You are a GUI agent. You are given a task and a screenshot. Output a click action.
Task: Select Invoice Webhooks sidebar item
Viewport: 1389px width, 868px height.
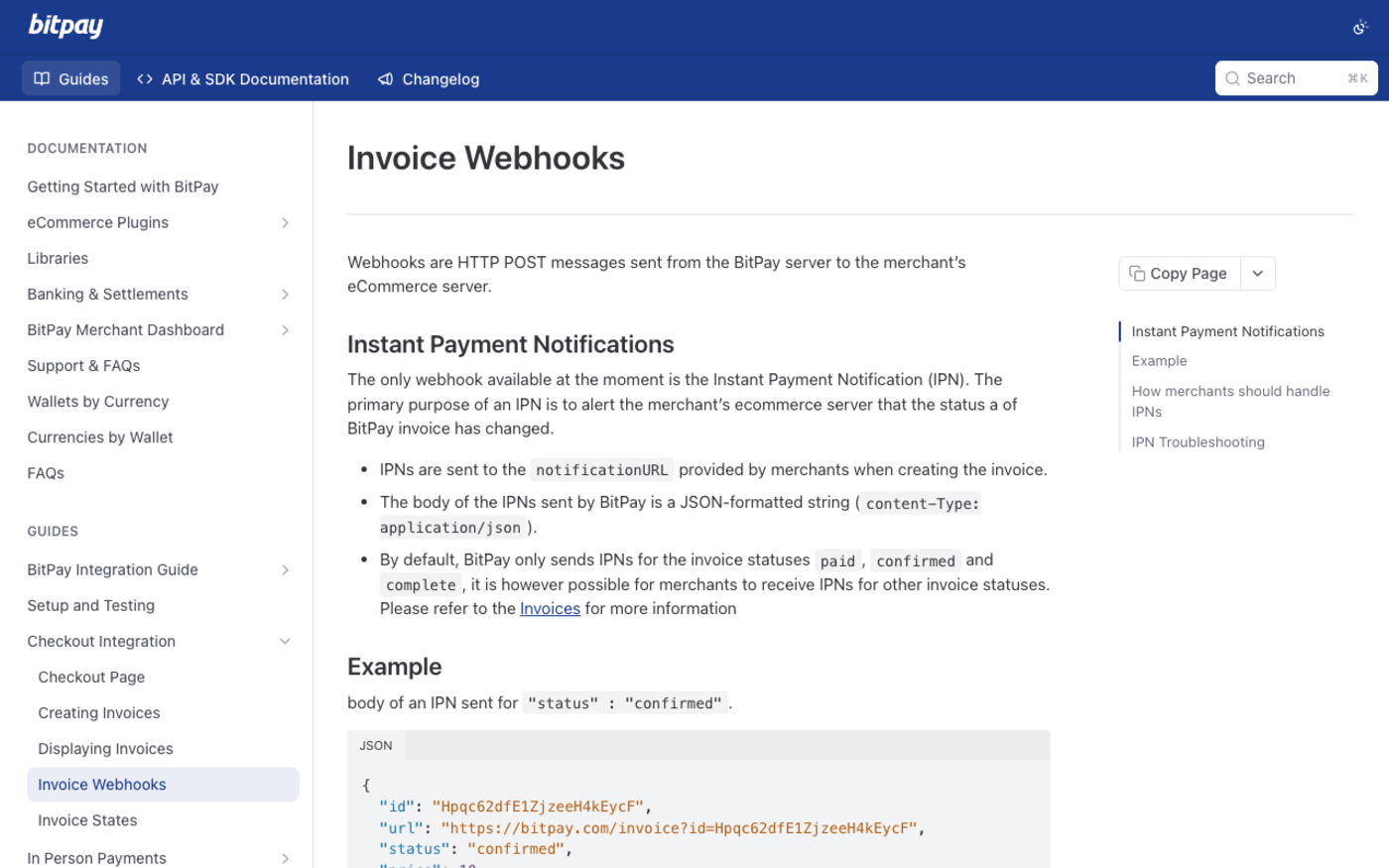pos(163,785)
